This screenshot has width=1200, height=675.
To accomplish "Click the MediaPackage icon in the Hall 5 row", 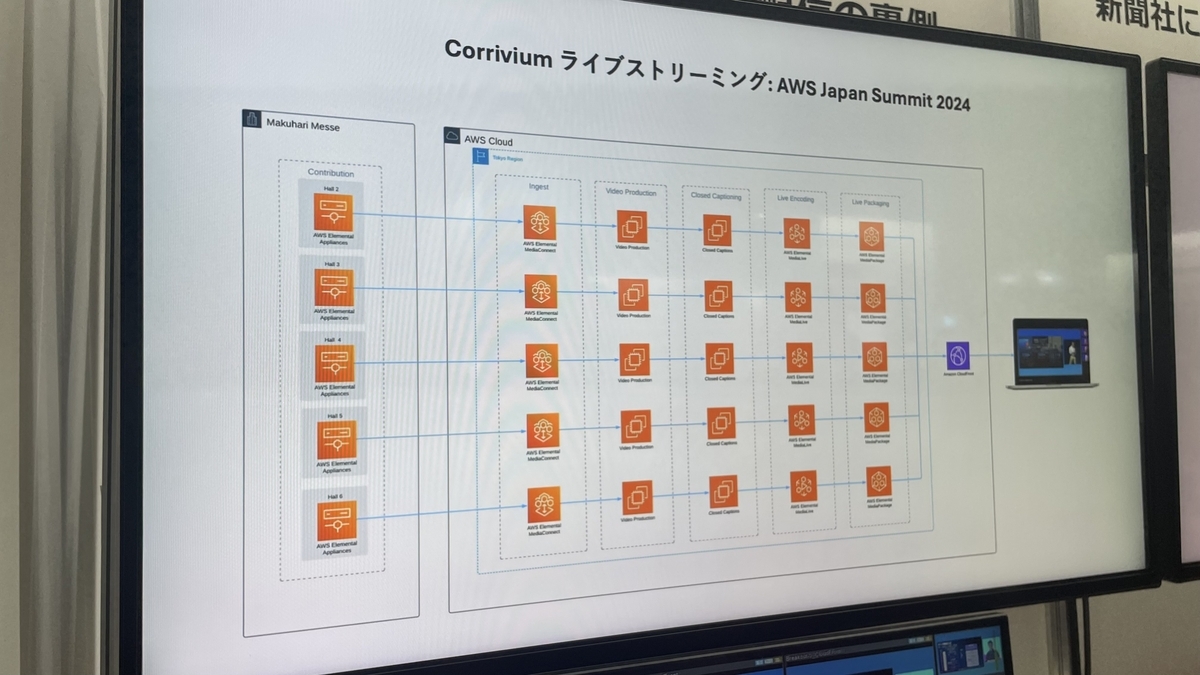I will pos(877,417).
